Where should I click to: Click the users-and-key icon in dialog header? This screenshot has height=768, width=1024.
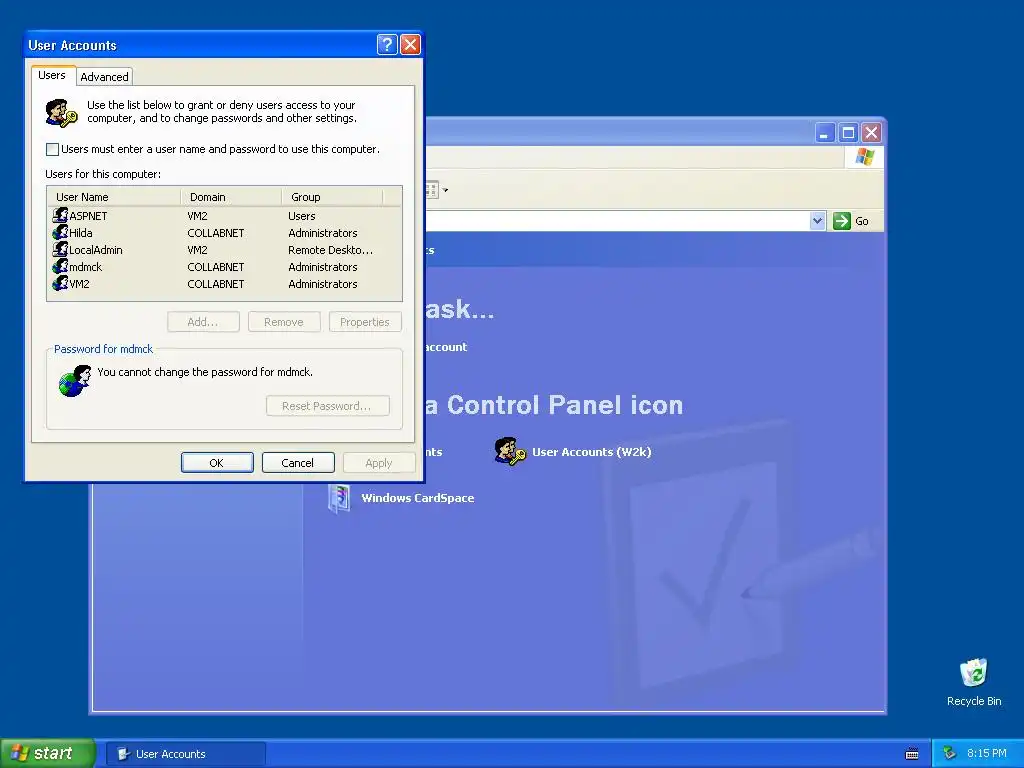click(x=61, y=113)
